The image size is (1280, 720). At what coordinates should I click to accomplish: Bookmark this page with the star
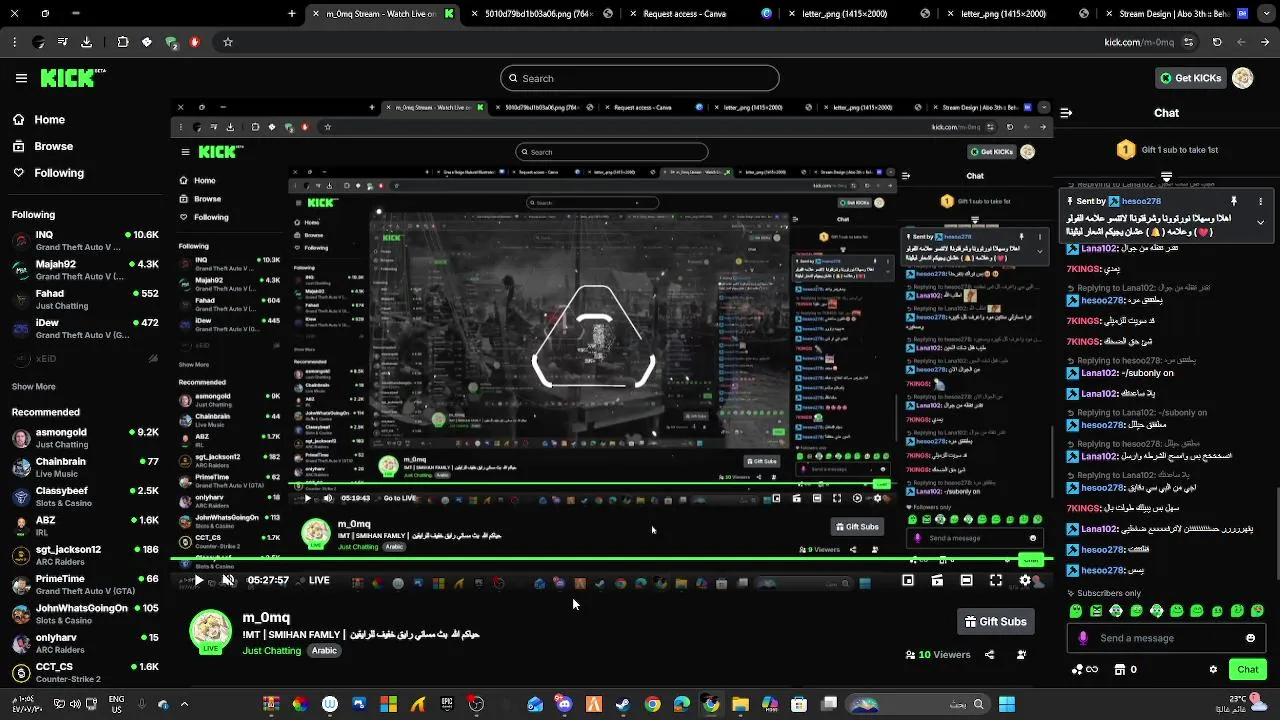(228, 42)
